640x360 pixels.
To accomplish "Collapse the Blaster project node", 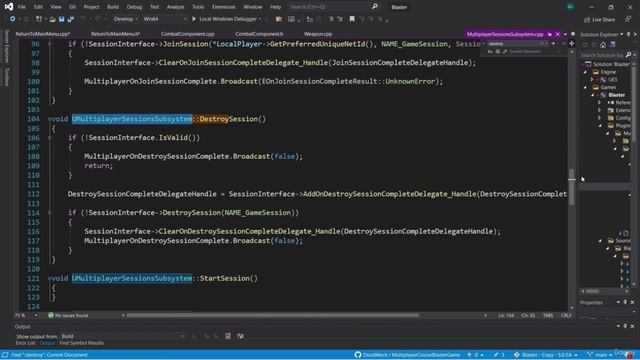I will pyautogui.click(x=593, y=95).
